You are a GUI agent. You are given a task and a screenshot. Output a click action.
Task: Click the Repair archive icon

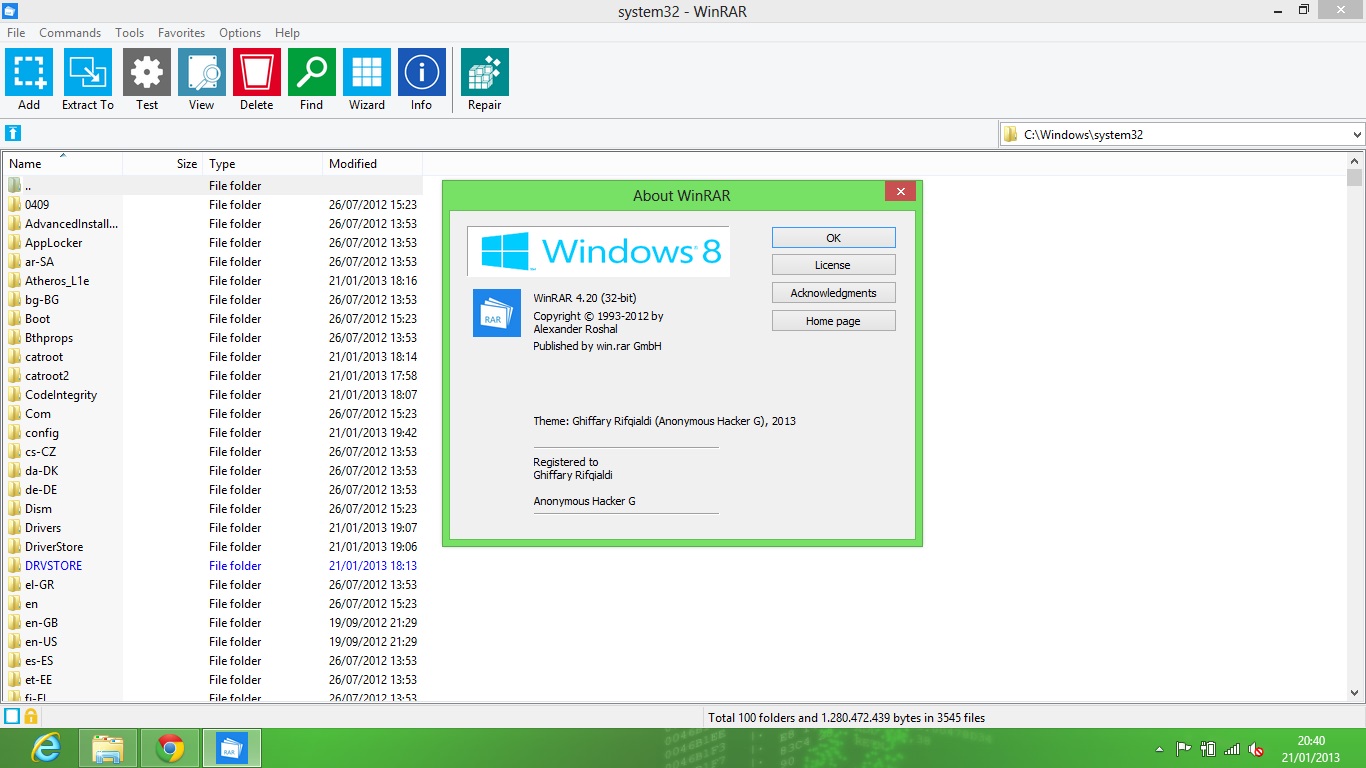(x=484, y=70)
